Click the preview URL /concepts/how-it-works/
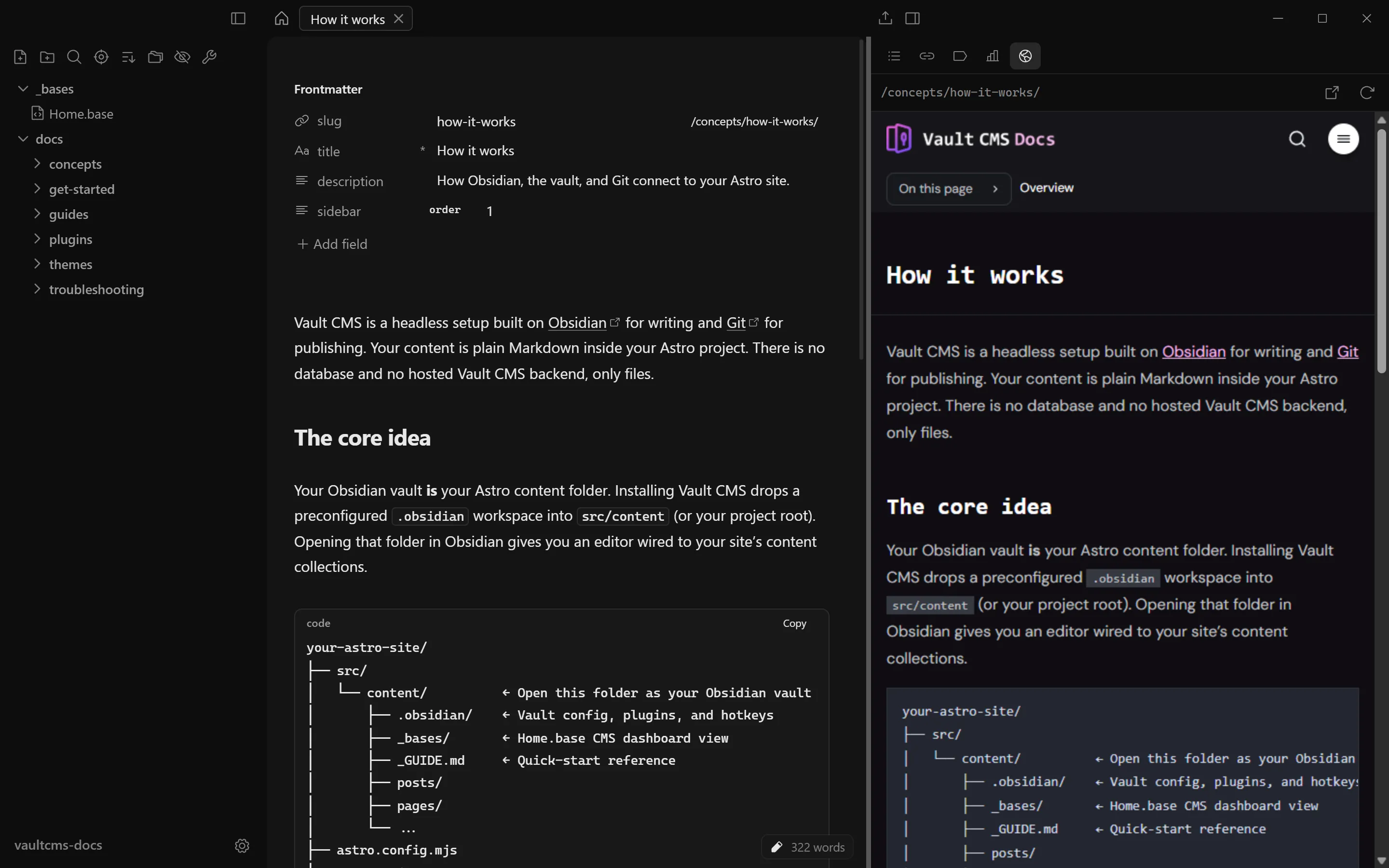 click(960, 93)
